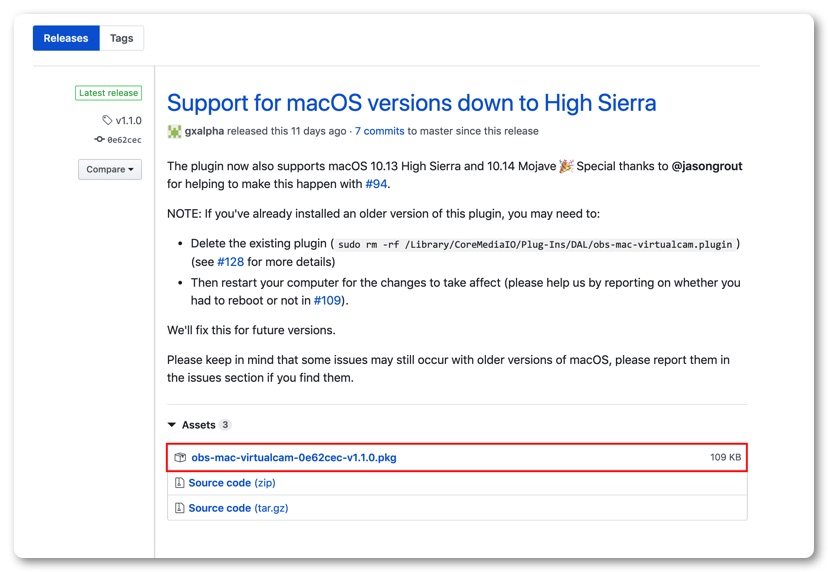Click the zip source code file icon
The image size is (828, 572).
pos(180,483)
